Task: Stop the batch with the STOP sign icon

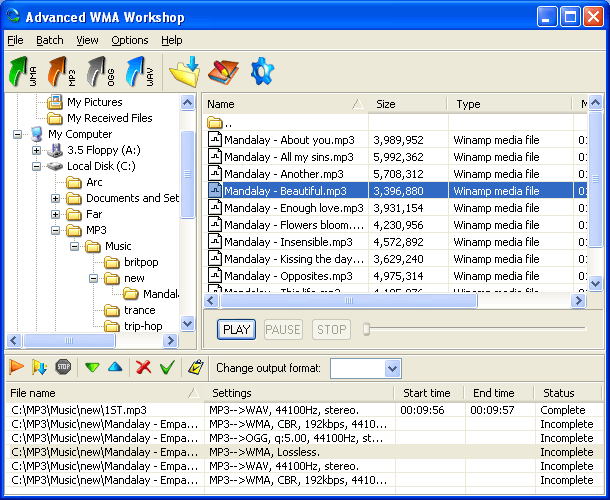Action: [x=63, y=367]
